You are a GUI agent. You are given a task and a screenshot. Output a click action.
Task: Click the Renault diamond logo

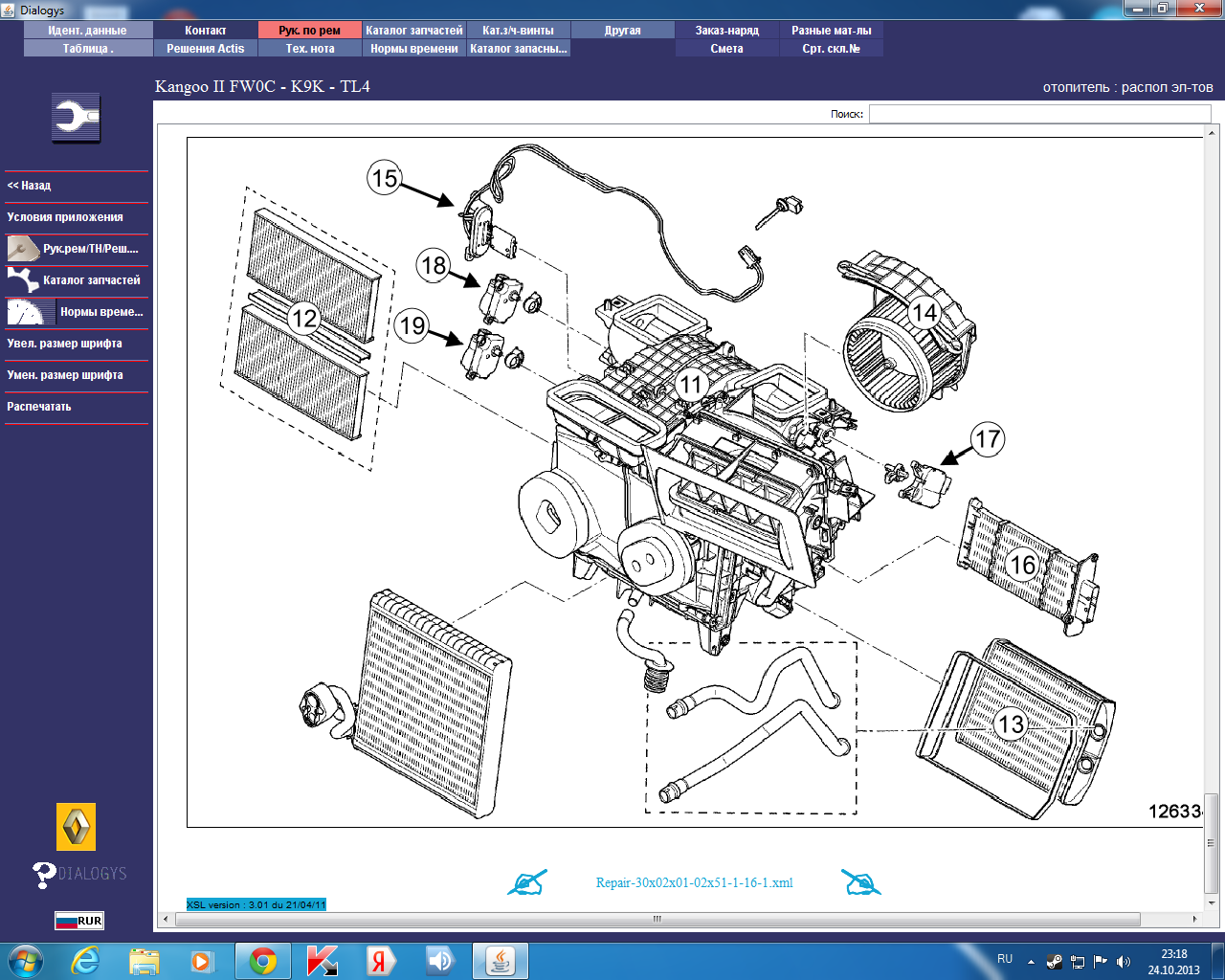tap(76, 827)
